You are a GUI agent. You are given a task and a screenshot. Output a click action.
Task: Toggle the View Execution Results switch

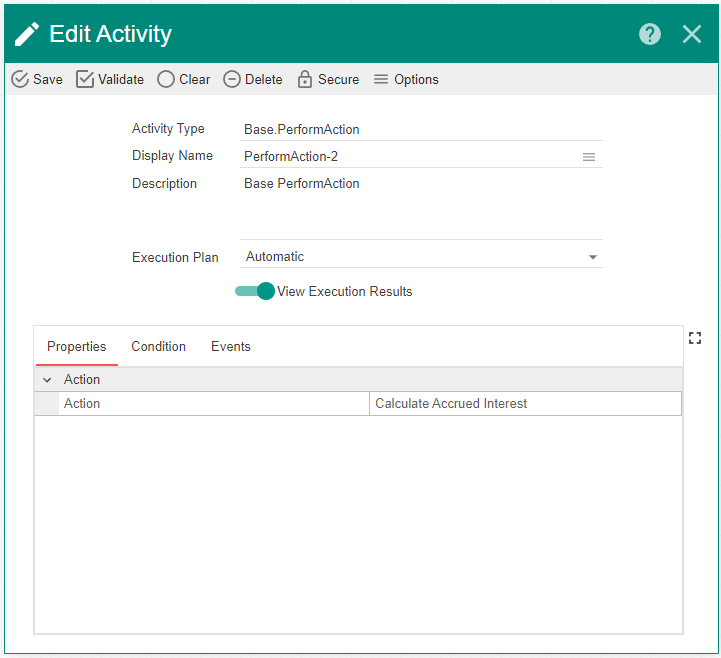pyautogui.click(x=255, y=291)
